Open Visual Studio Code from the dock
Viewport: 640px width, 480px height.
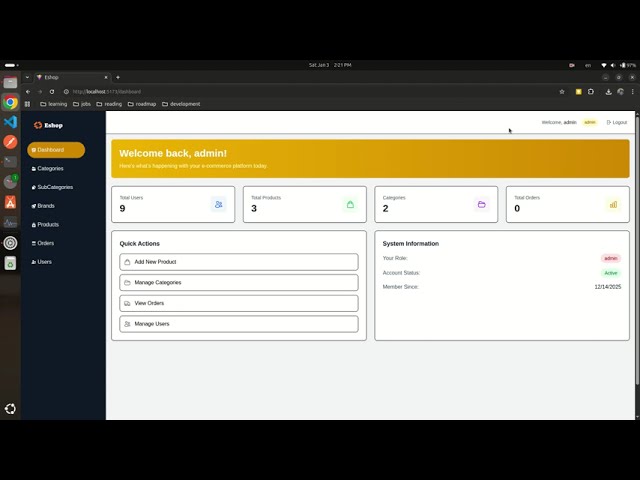(x=10, y=122)
